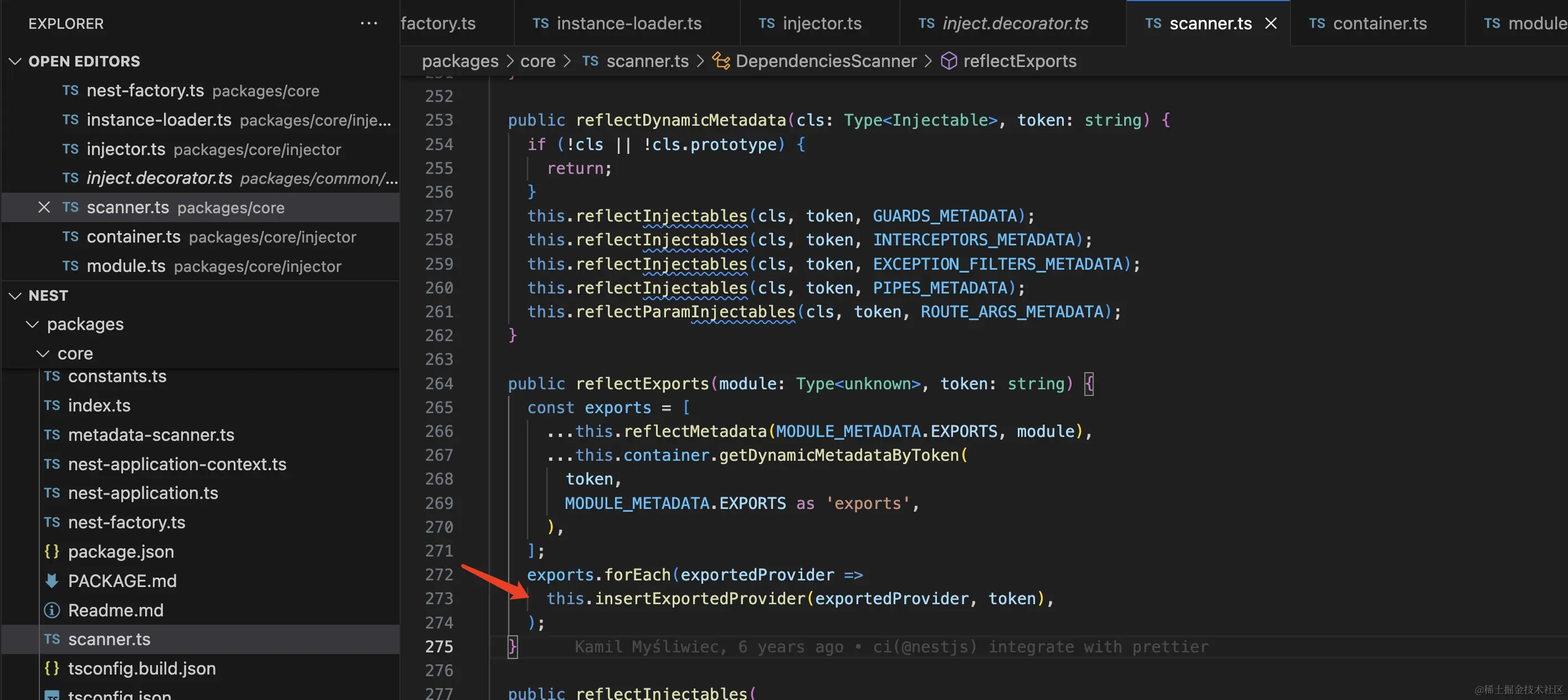This screenshot has width=1568, height=700.
Task: Open nest-factory.ts from Open Editors
Action: [x=201, y=91]
